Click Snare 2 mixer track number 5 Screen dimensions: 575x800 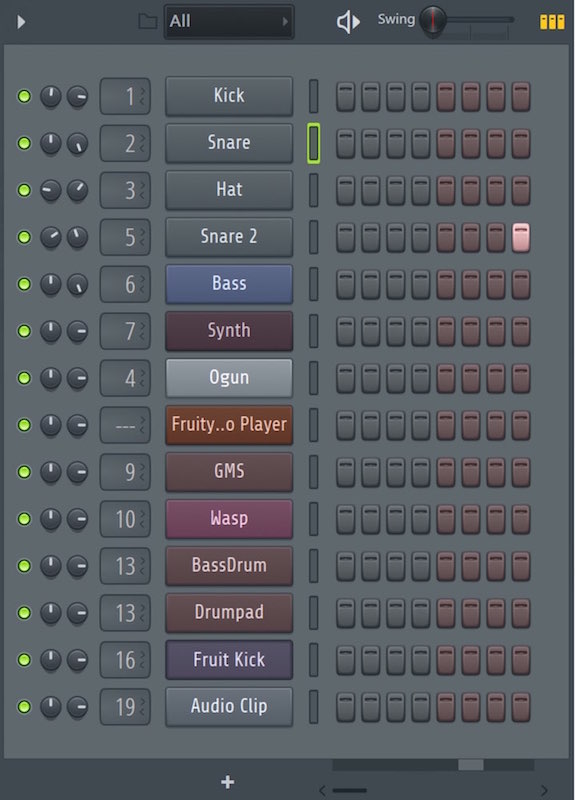pyautogui.click(x=125, y=237)
